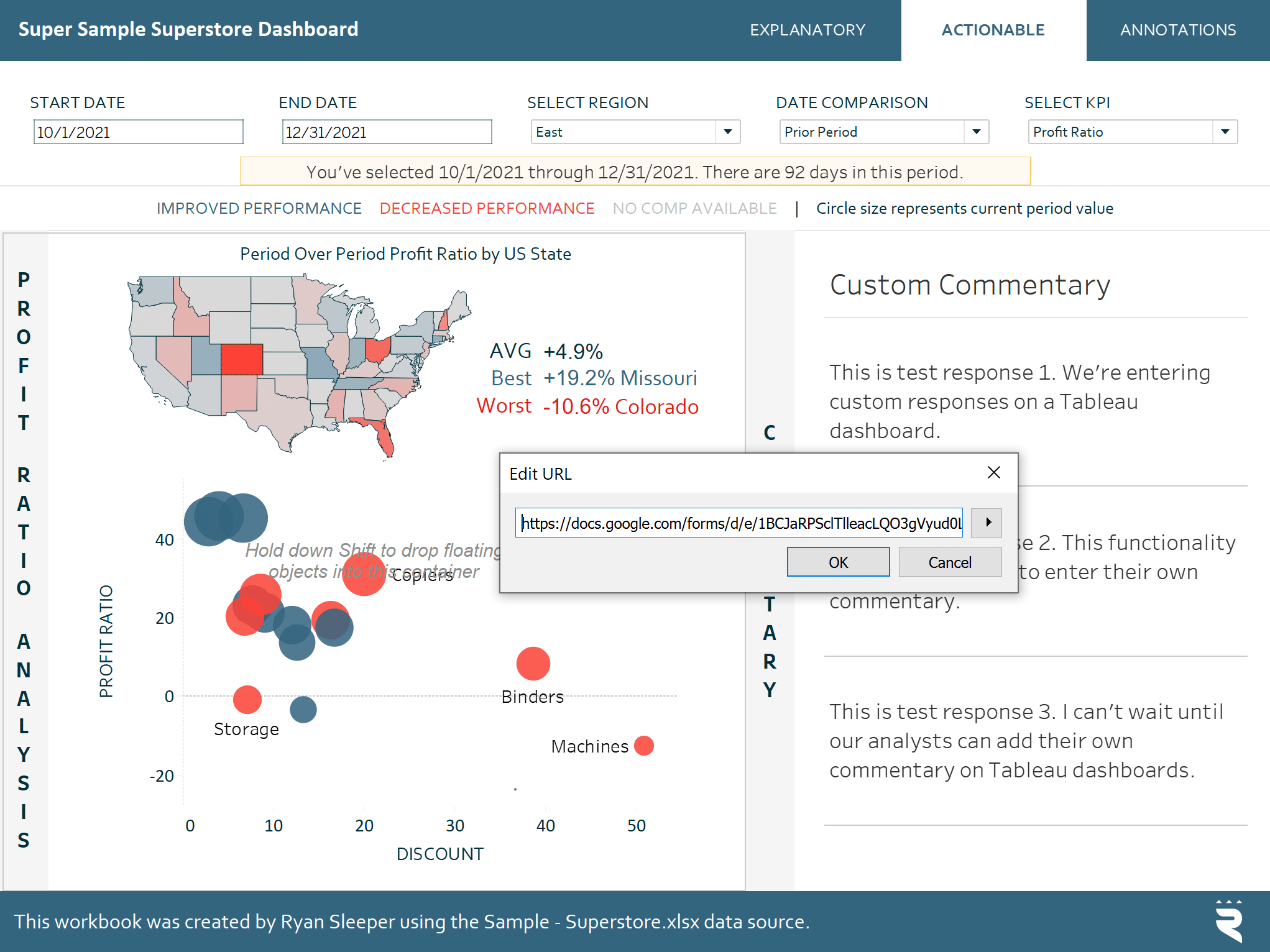Select the Actionable tab
The height and width of the screenshot is (952, 1270).
tap(993, 30)
